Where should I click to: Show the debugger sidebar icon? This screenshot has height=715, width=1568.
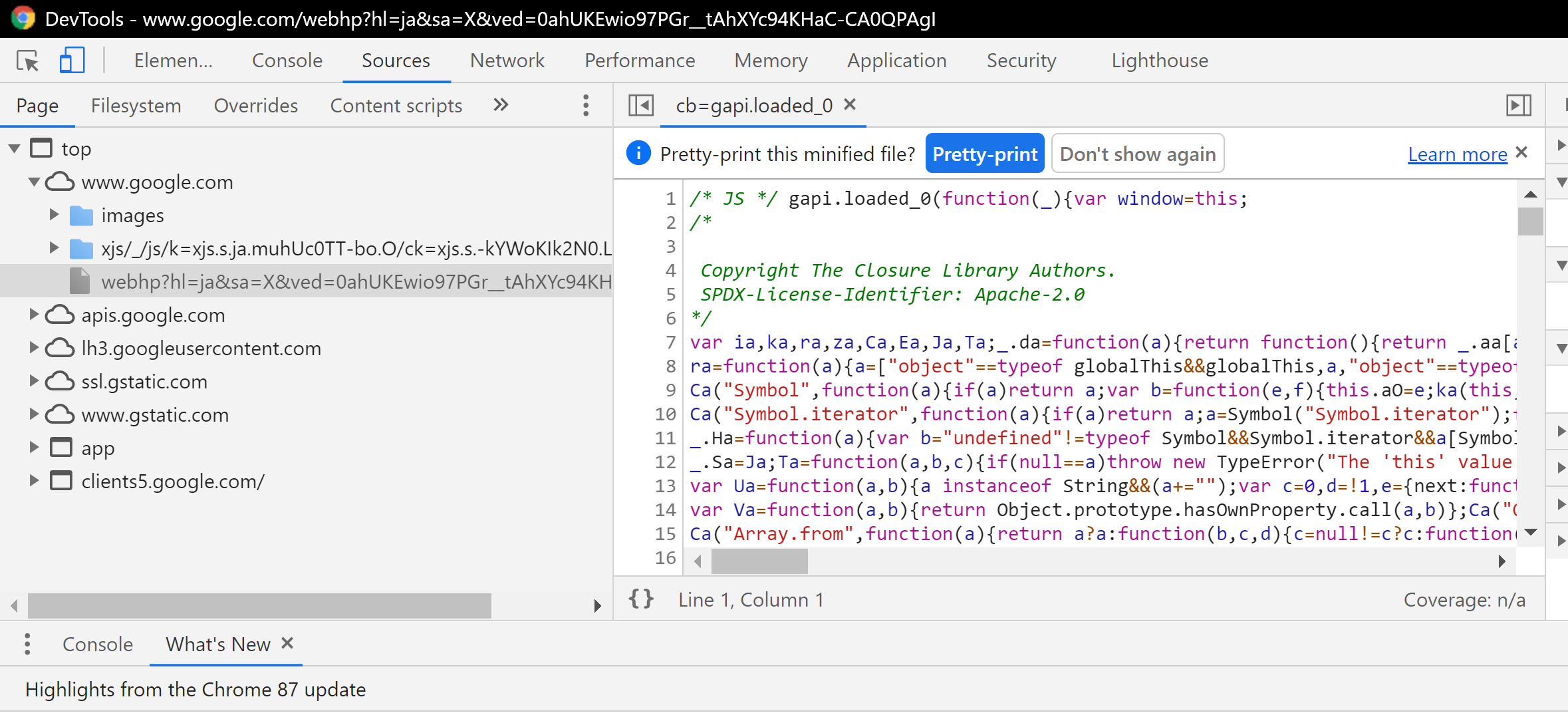[1518, 105]
